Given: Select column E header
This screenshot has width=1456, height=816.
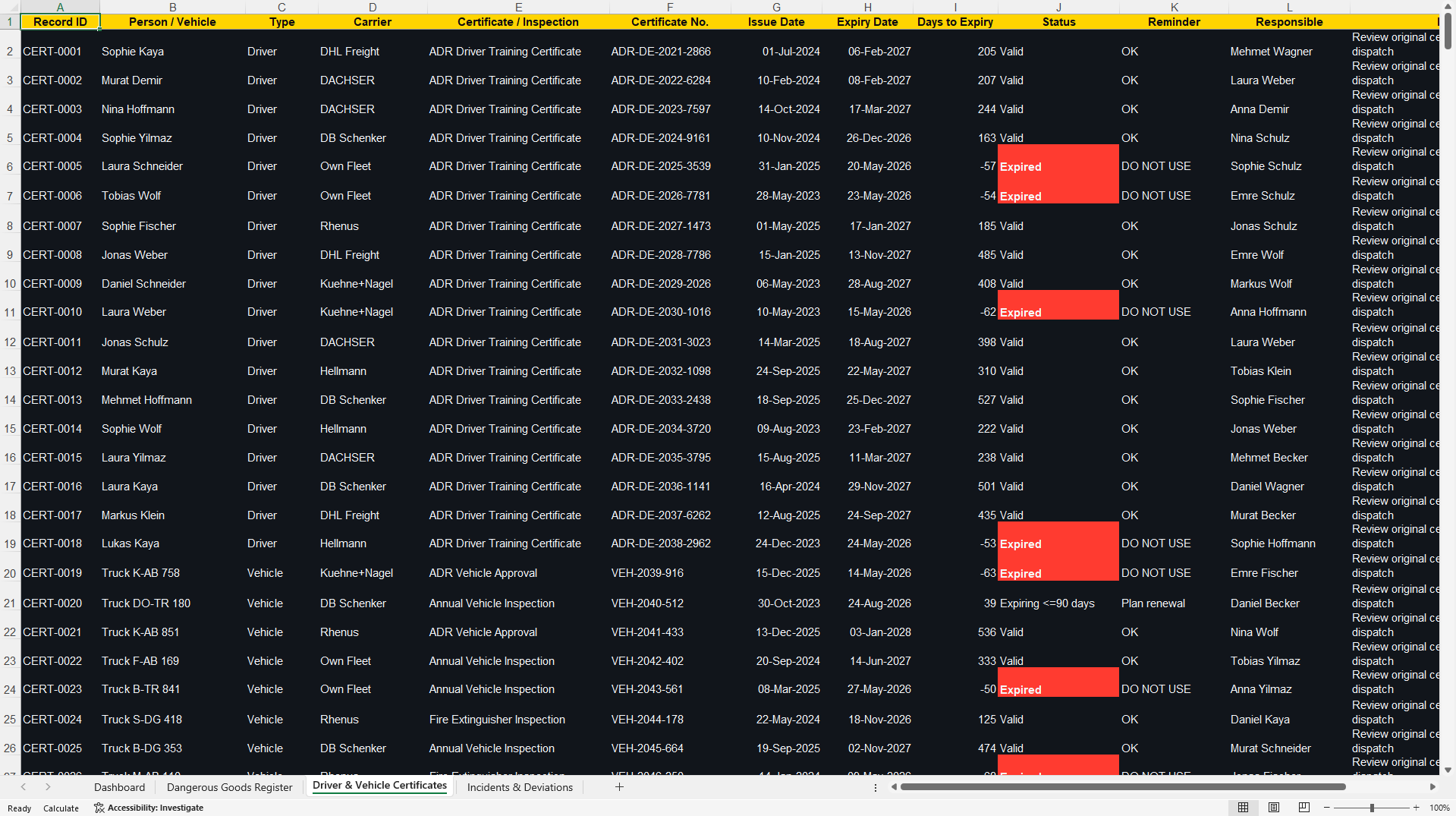Looking at the screenshot, I should 518,7.
